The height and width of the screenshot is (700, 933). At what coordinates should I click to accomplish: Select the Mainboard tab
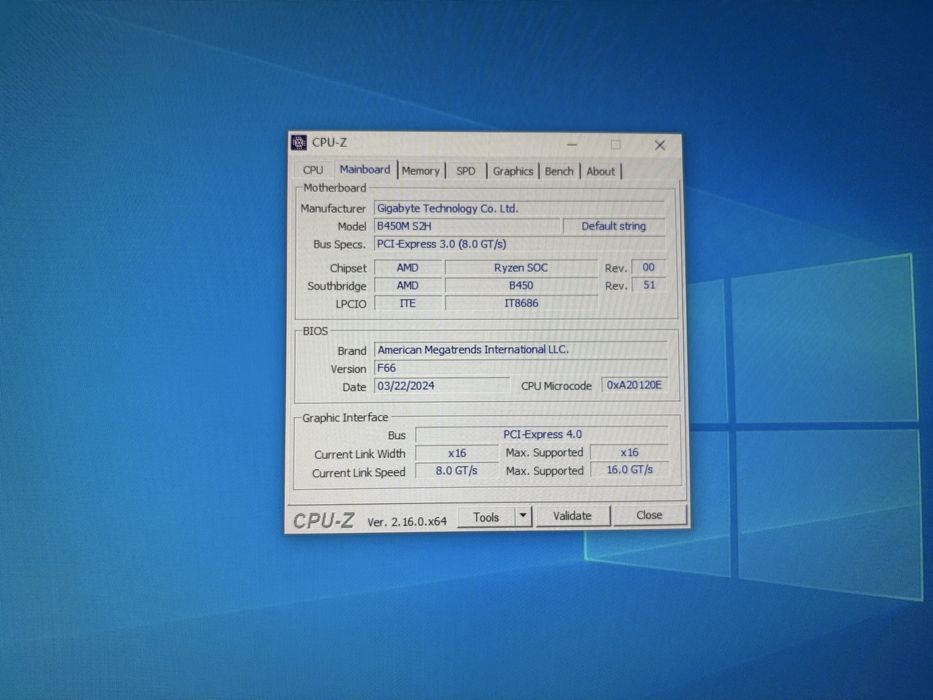(365, 170)
